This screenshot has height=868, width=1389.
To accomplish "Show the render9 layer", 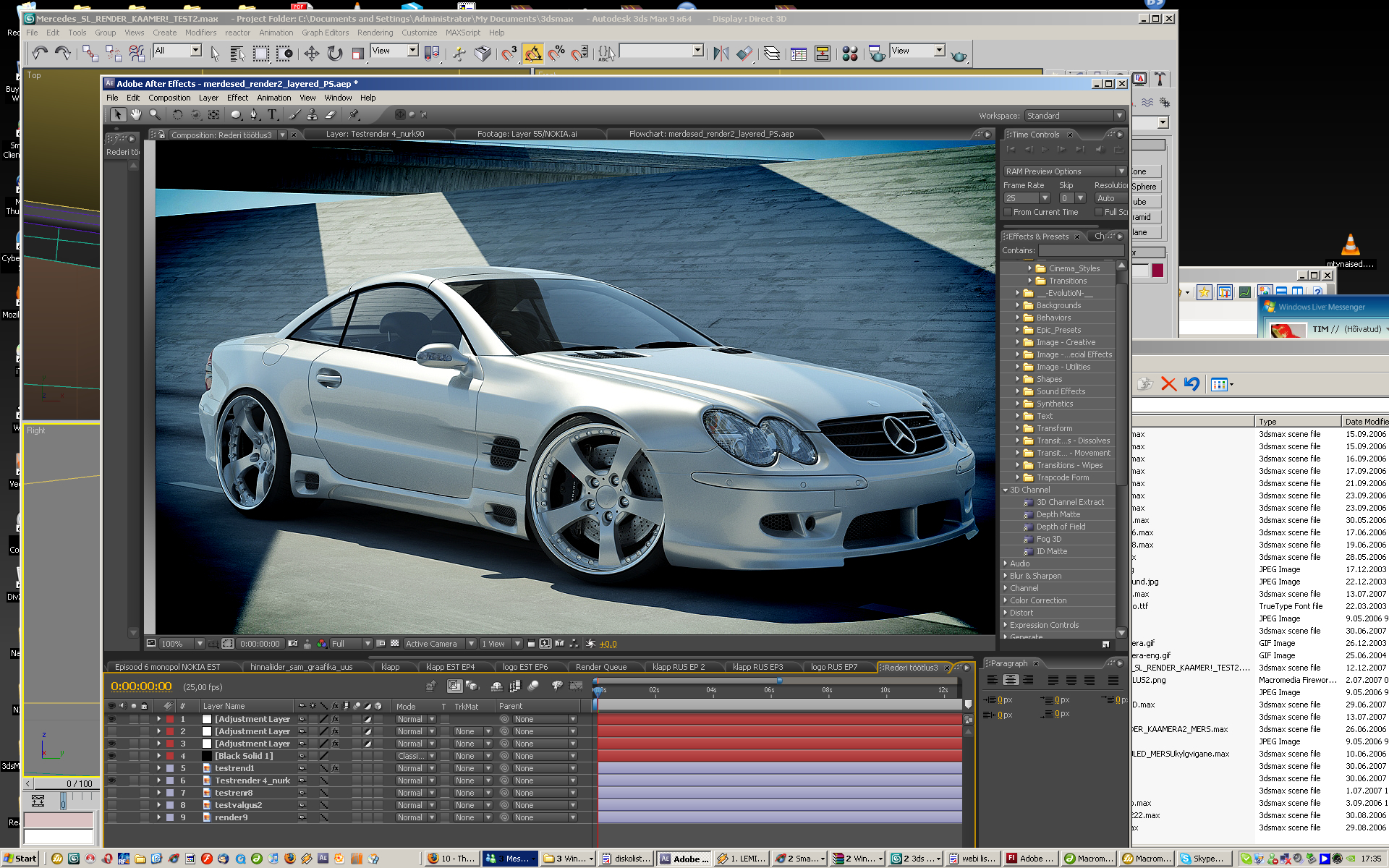I will click(111, 817).
